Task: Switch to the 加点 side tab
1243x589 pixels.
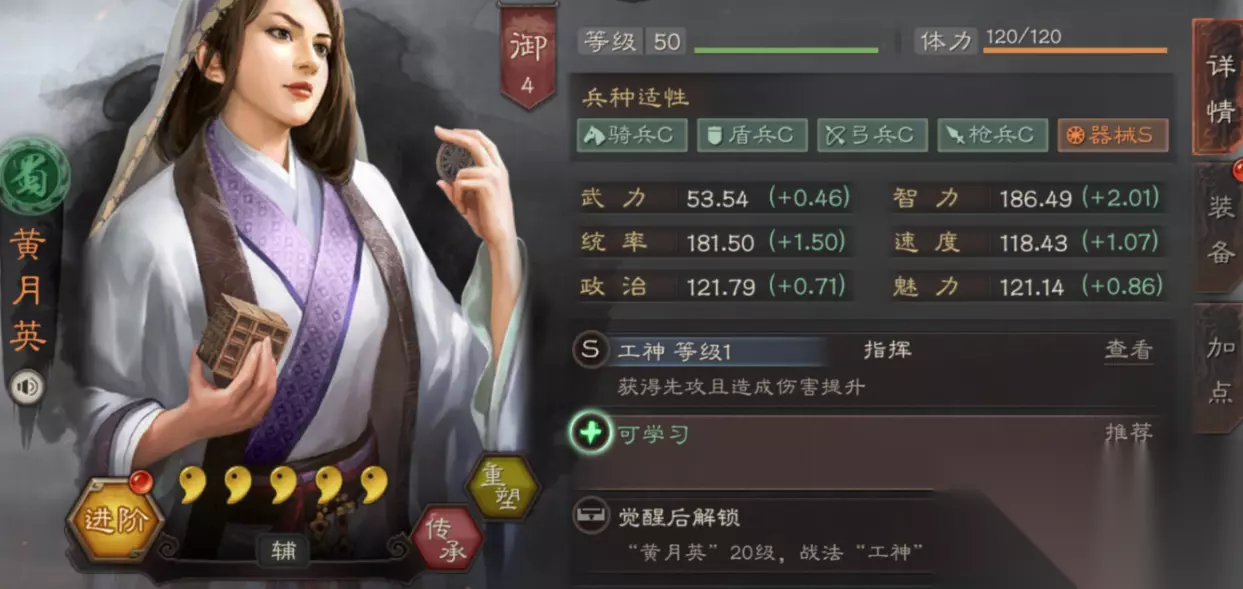Action: (x=1219, y=368)
